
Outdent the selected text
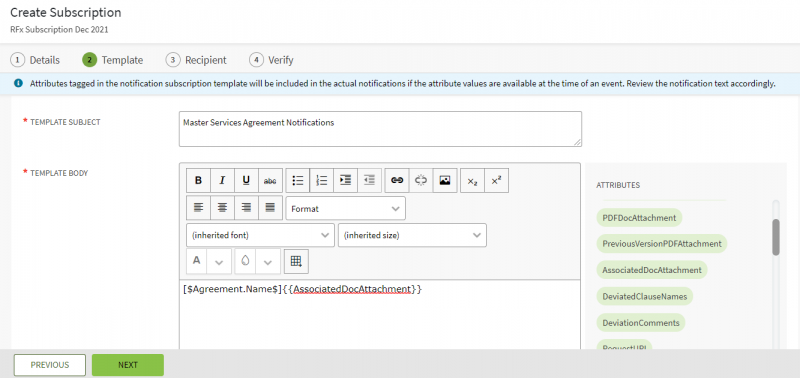[369, 180]
